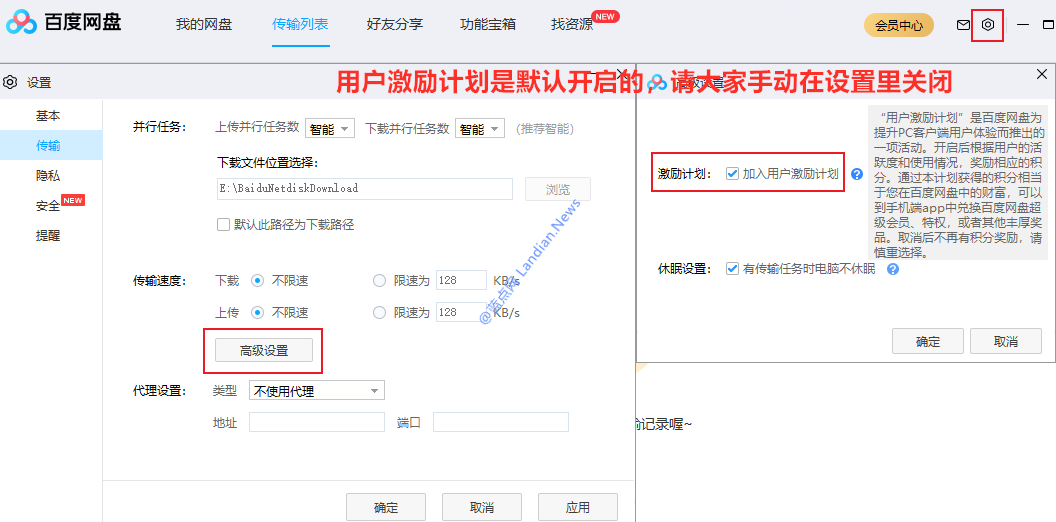
Task: Click the 应用 apply button
Action: pyautogui.click(x=578, y=507)
